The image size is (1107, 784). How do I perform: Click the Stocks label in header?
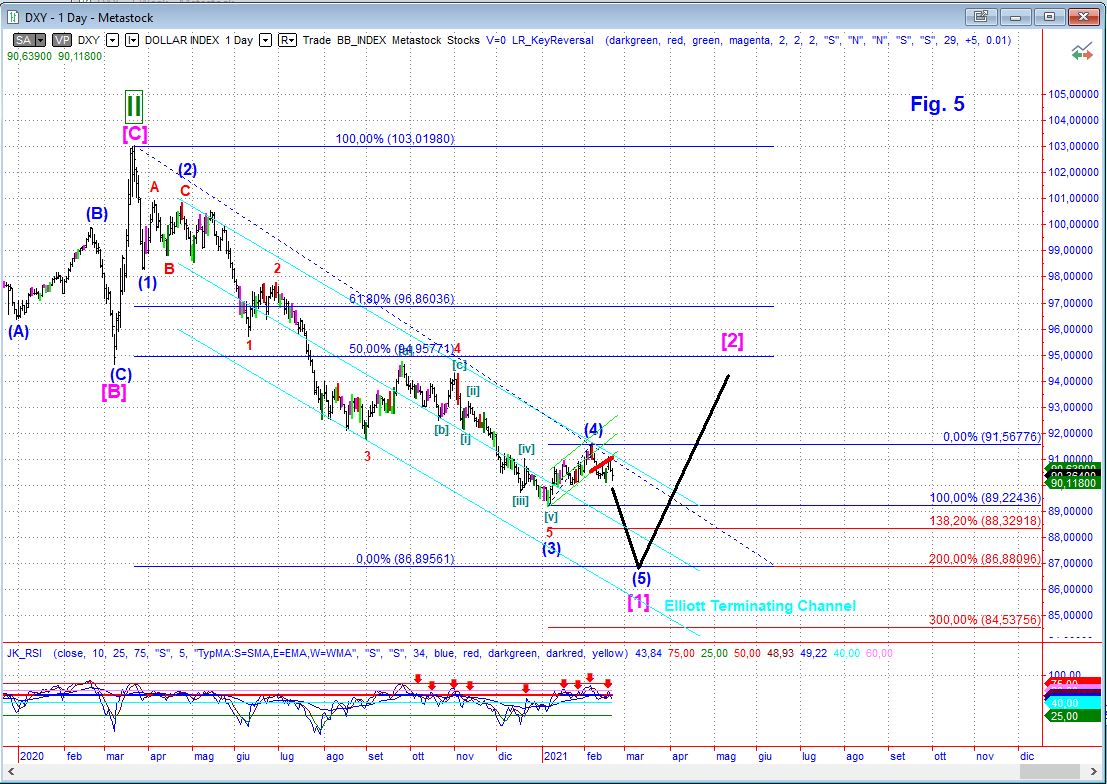click(463, 40)
